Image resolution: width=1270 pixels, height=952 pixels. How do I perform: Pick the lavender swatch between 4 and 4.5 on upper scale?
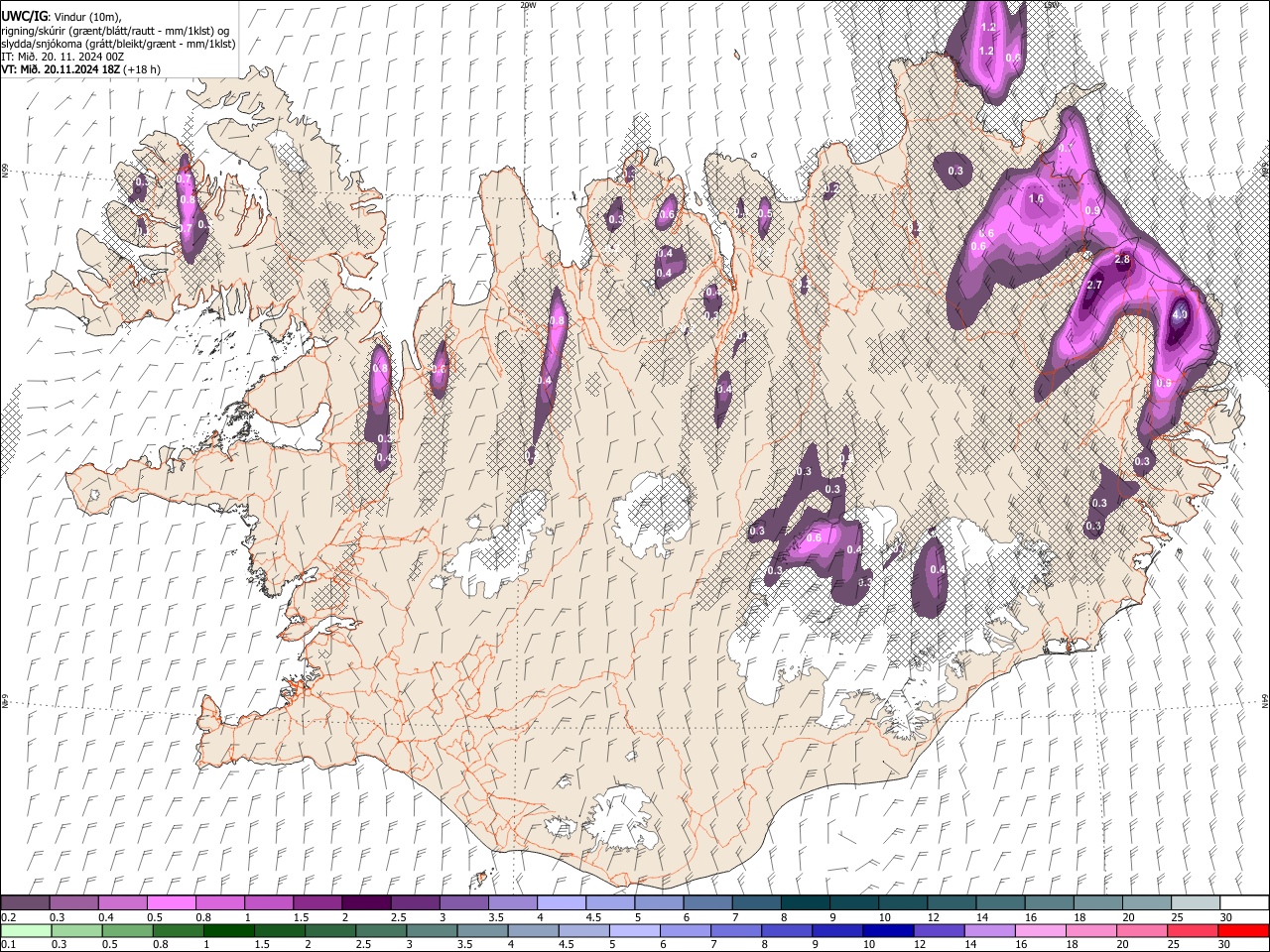[562, 902]
